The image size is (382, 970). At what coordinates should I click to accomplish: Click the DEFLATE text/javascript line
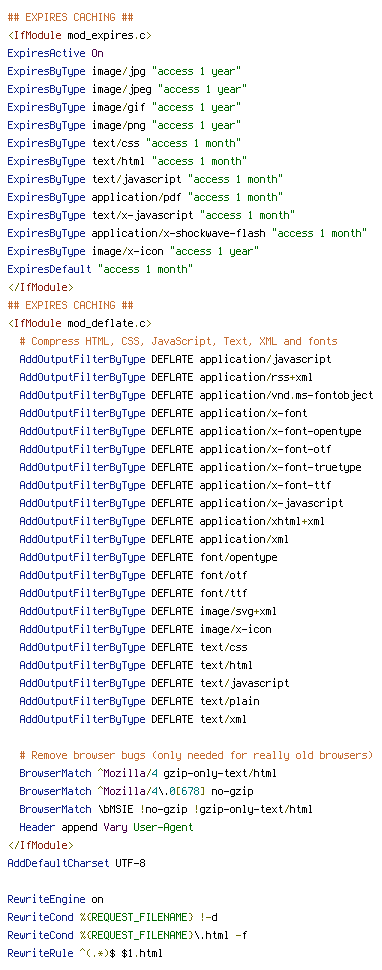(155, 683)
